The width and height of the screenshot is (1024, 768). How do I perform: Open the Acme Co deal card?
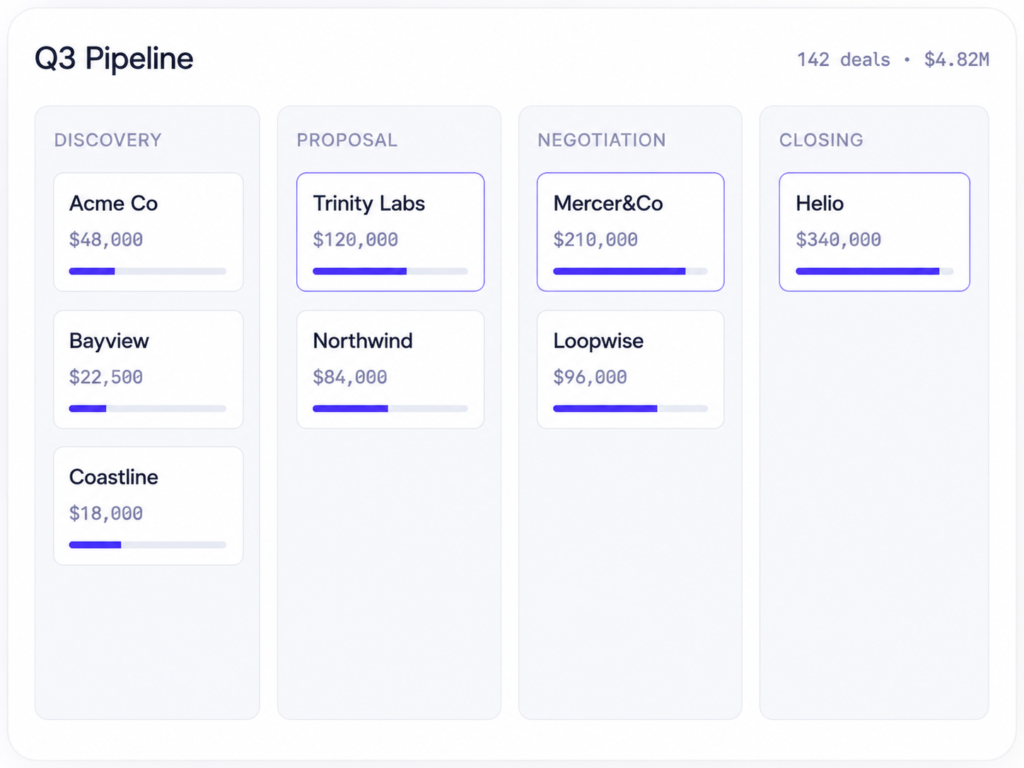(148, 232)
